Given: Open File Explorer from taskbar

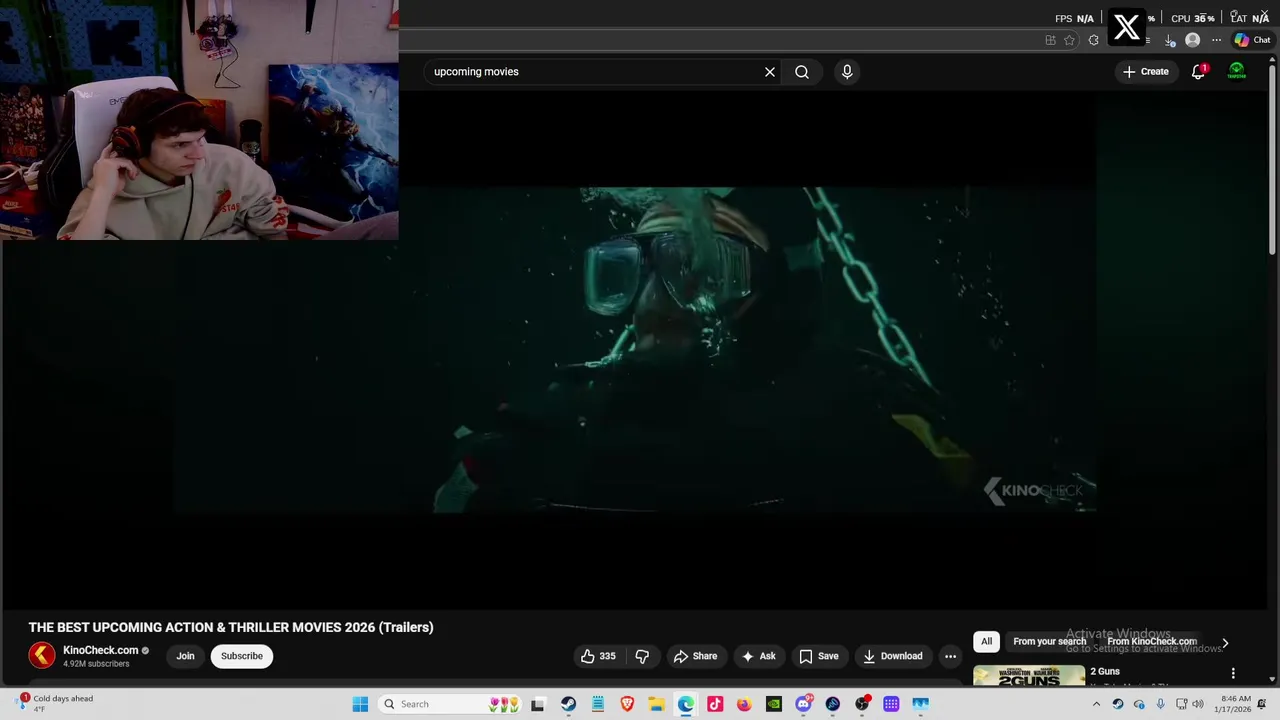Looking at the screenshot, I should click(x=656, y=704).
